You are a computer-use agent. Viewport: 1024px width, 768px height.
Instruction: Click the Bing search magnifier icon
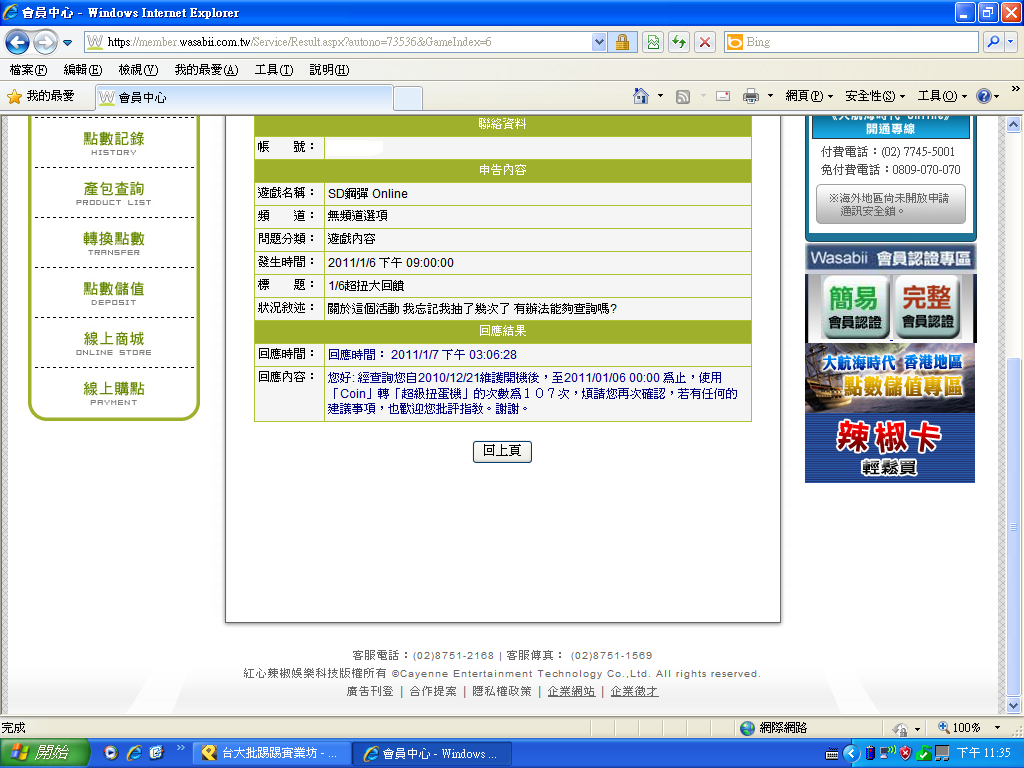tap(993, 42)
